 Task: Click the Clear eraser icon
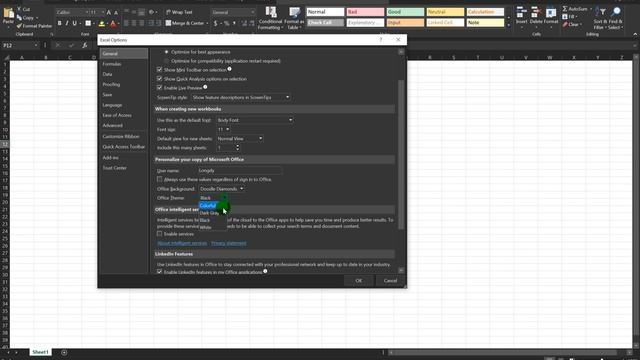[565, 24]
